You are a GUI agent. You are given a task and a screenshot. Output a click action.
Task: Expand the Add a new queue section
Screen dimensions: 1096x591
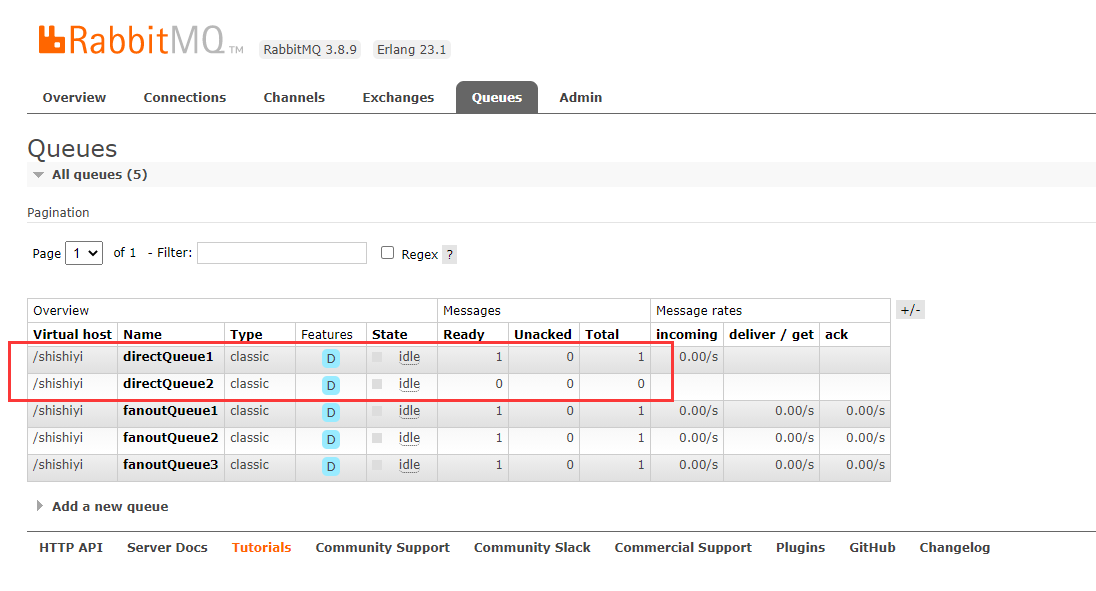pyautogui.click(x=102, y=506)
